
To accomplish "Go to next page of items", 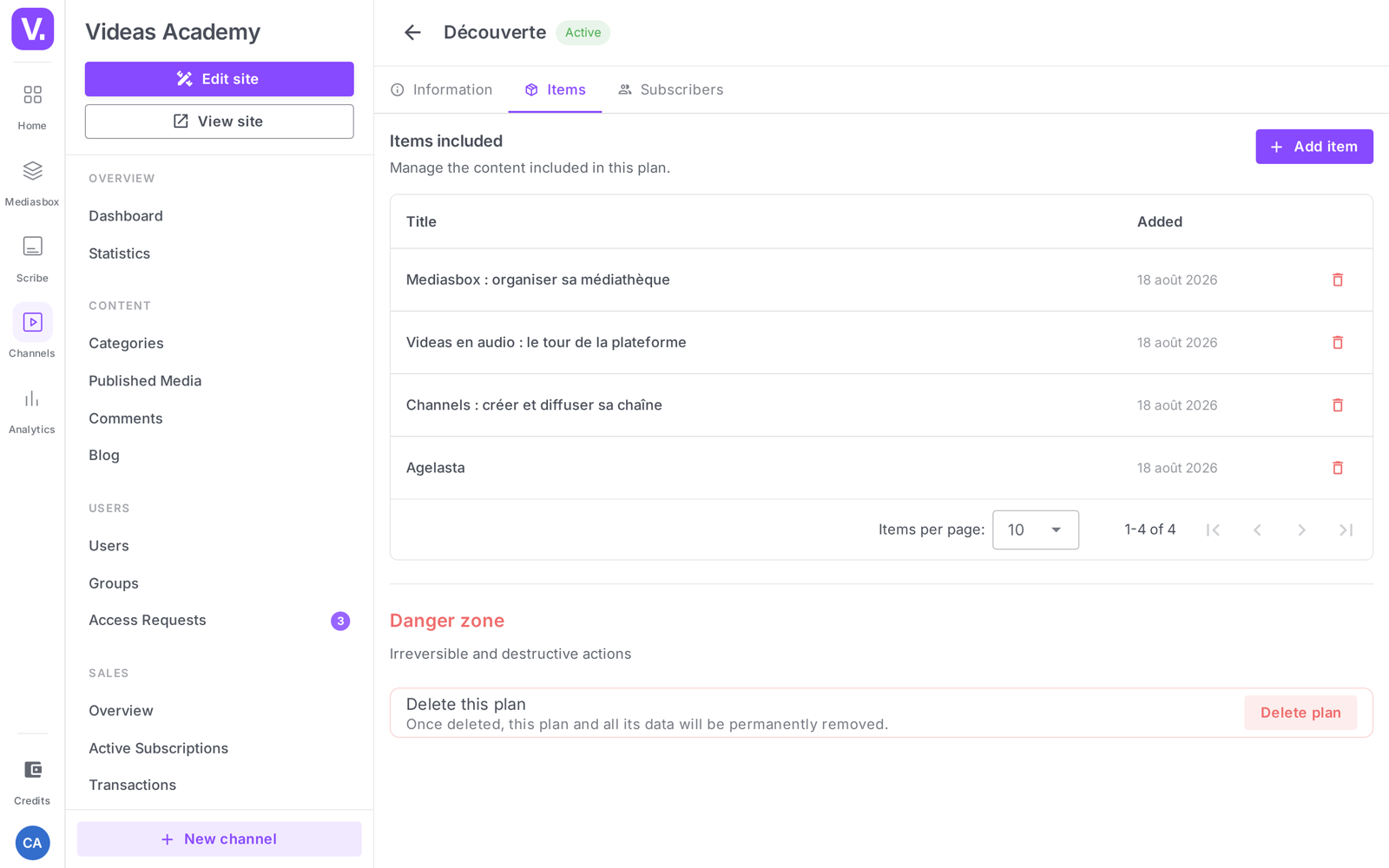I will (1301, 529).
